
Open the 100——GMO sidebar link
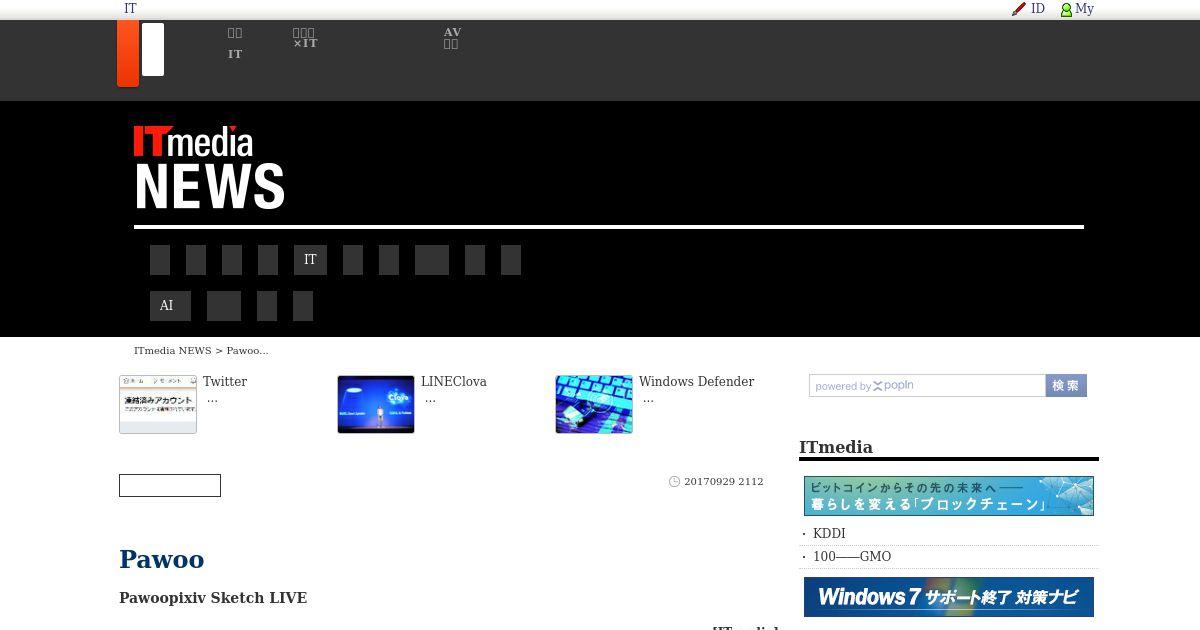pos(852,557)
